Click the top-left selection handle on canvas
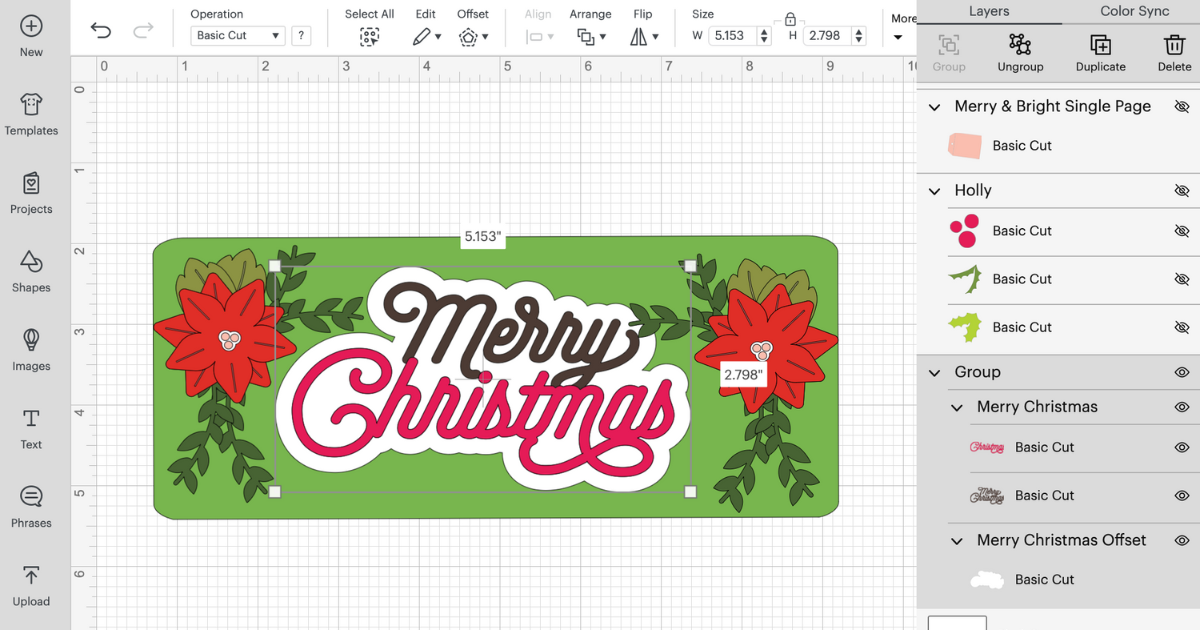Viewport: 1200px width, 630px height. (275, 266)
